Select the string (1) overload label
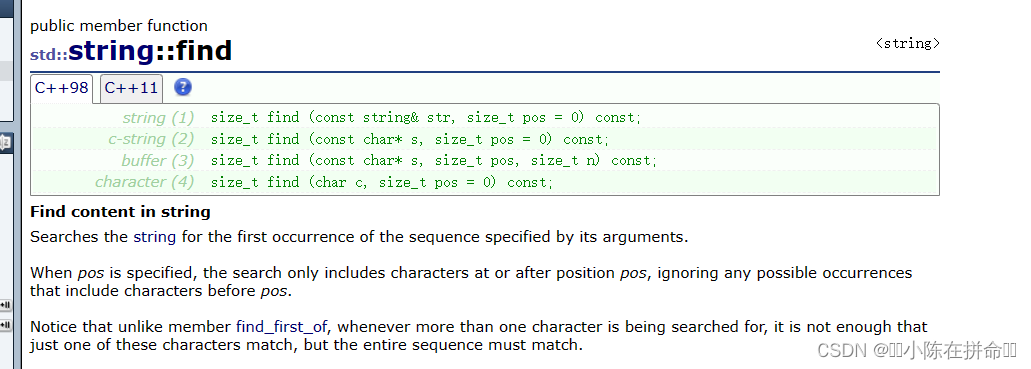 [158, 118]
